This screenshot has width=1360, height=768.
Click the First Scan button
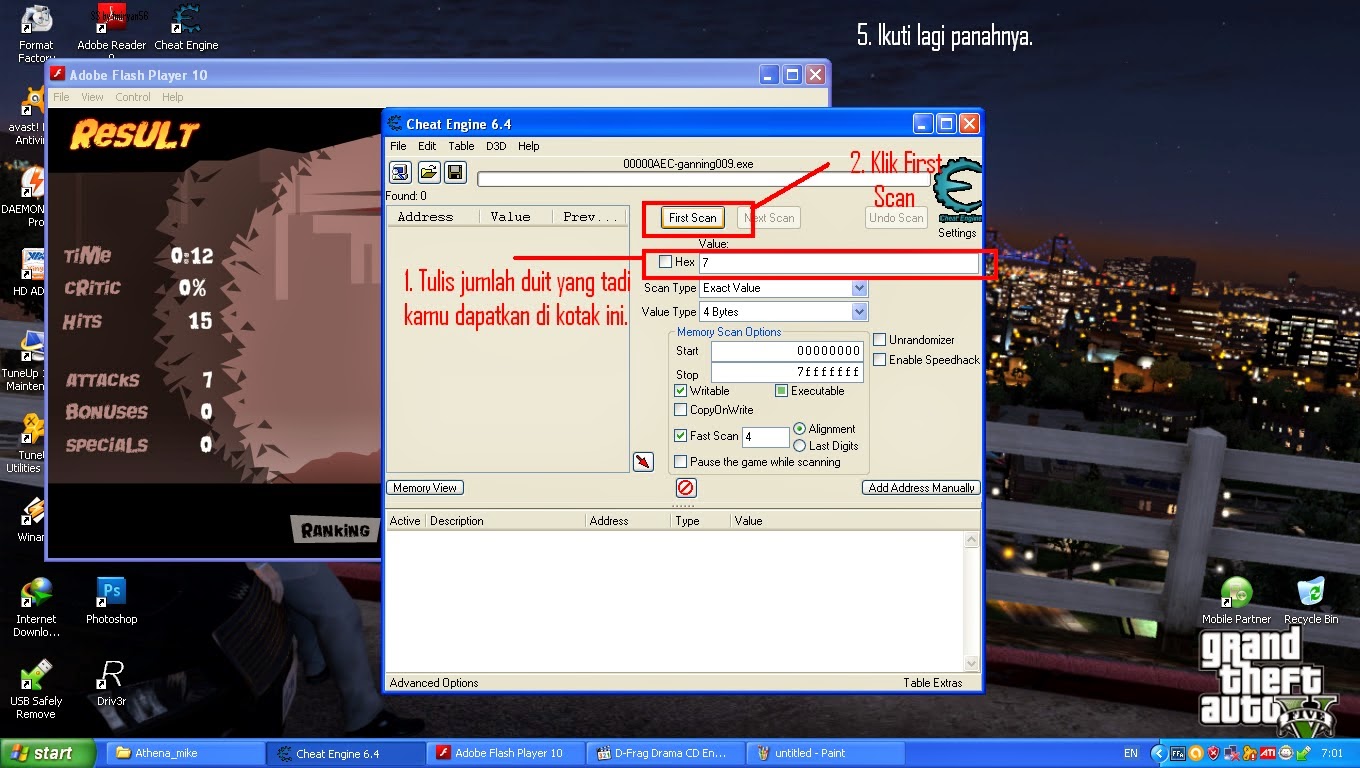pos(693,218)
